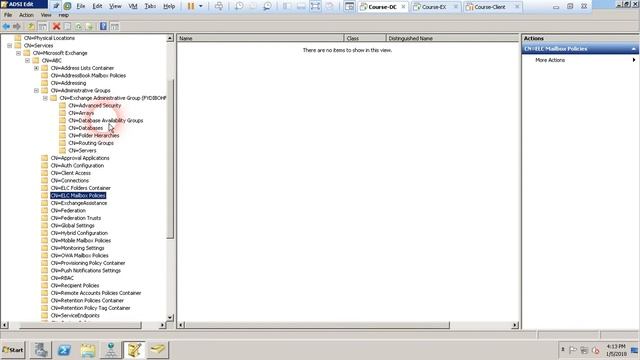Click the blue Help icon in ADSI Edit toolbar
Image resolution: width=640 pixels, height=360 pixels.
pyautogui.click(x=103, y=27)
